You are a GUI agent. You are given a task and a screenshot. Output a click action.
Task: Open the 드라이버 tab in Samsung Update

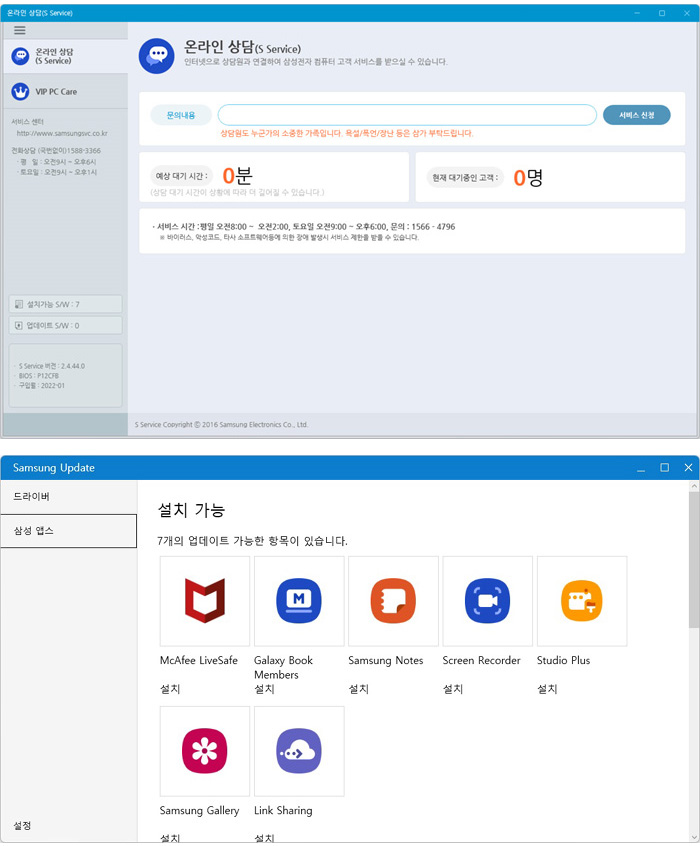tap(69, 496)
